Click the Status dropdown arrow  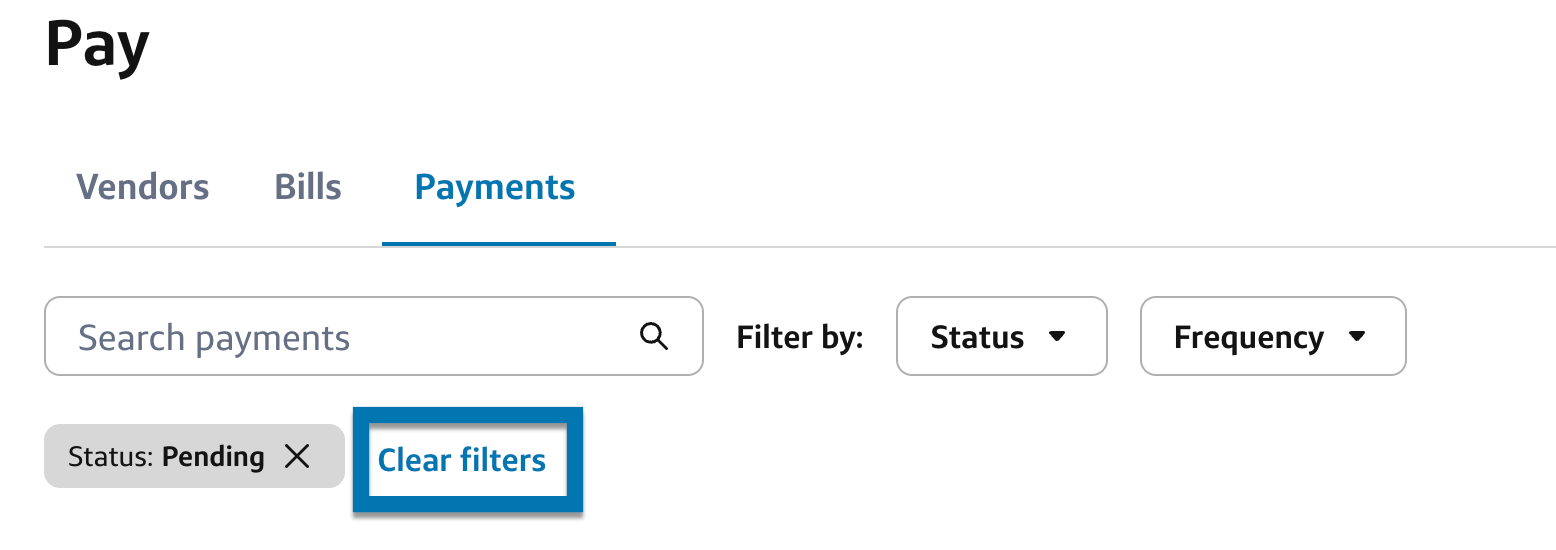click(x=1057, y=337)
